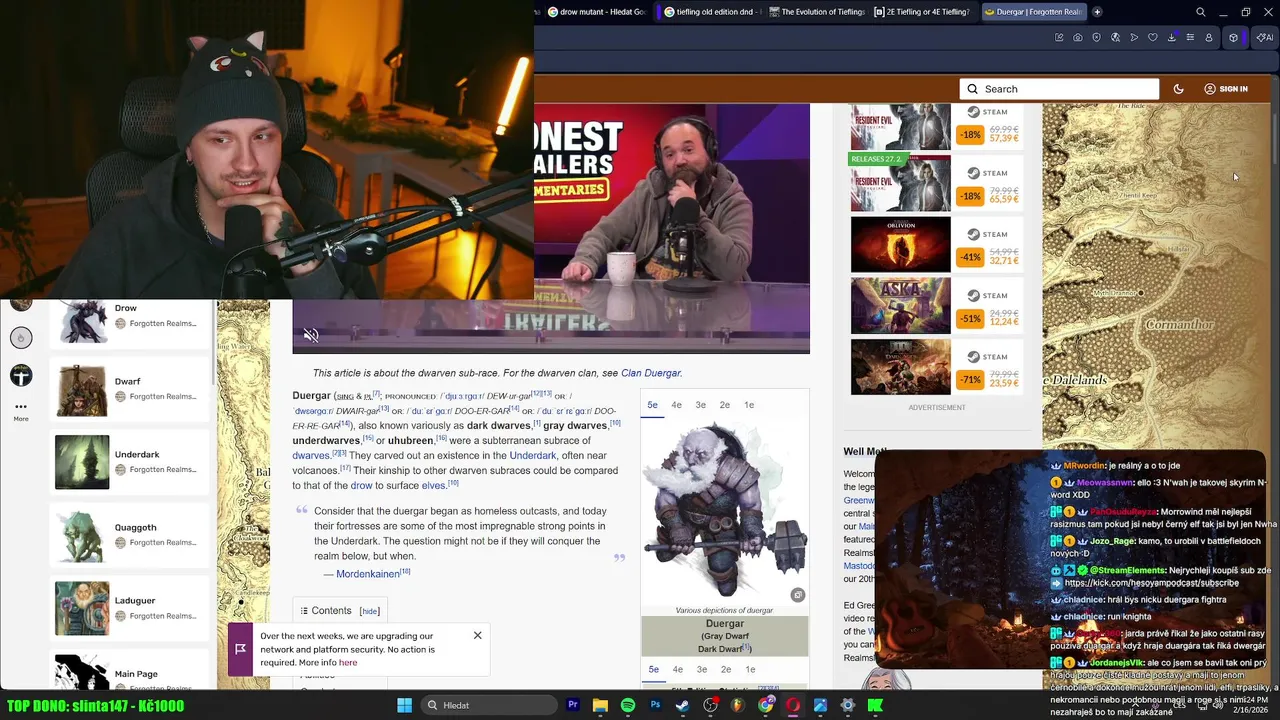This screenshot has width=1280, height=720.
Task: Click the Contents list icon
Action: pos(304,611)
